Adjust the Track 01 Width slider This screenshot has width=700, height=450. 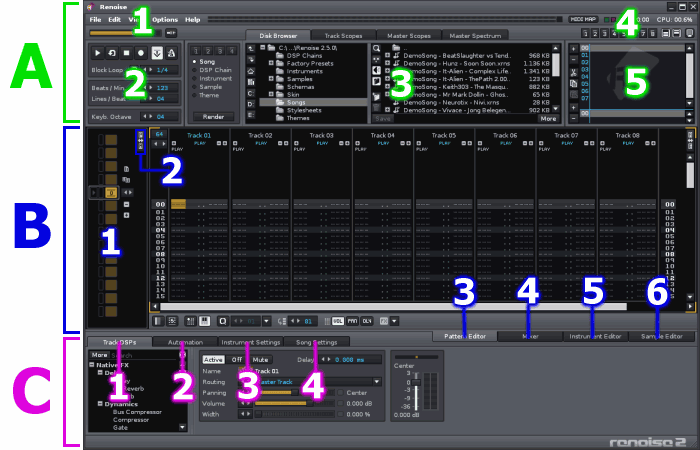point(294,414)
